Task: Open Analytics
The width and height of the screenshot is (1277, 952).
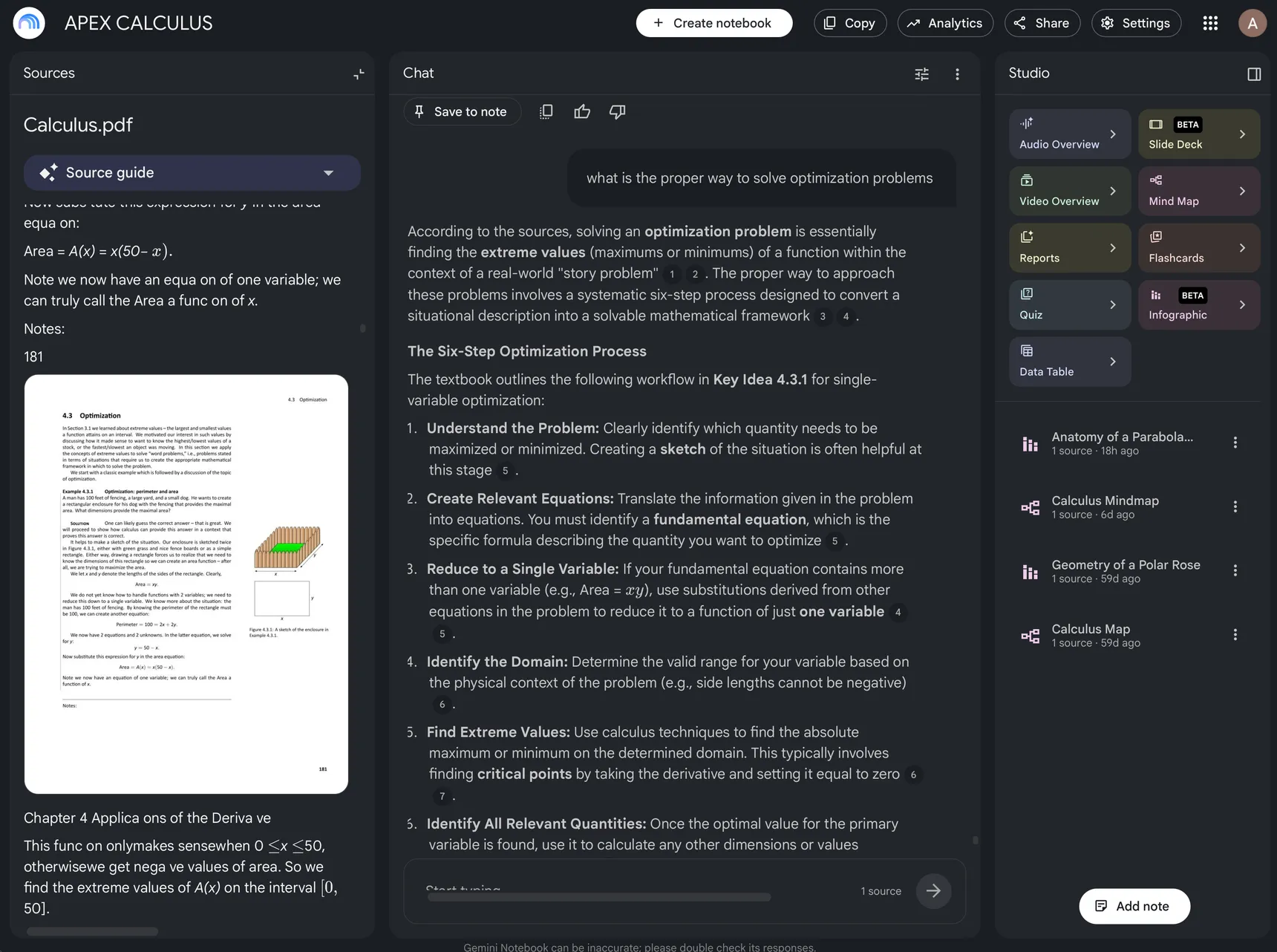Action: 945,23
